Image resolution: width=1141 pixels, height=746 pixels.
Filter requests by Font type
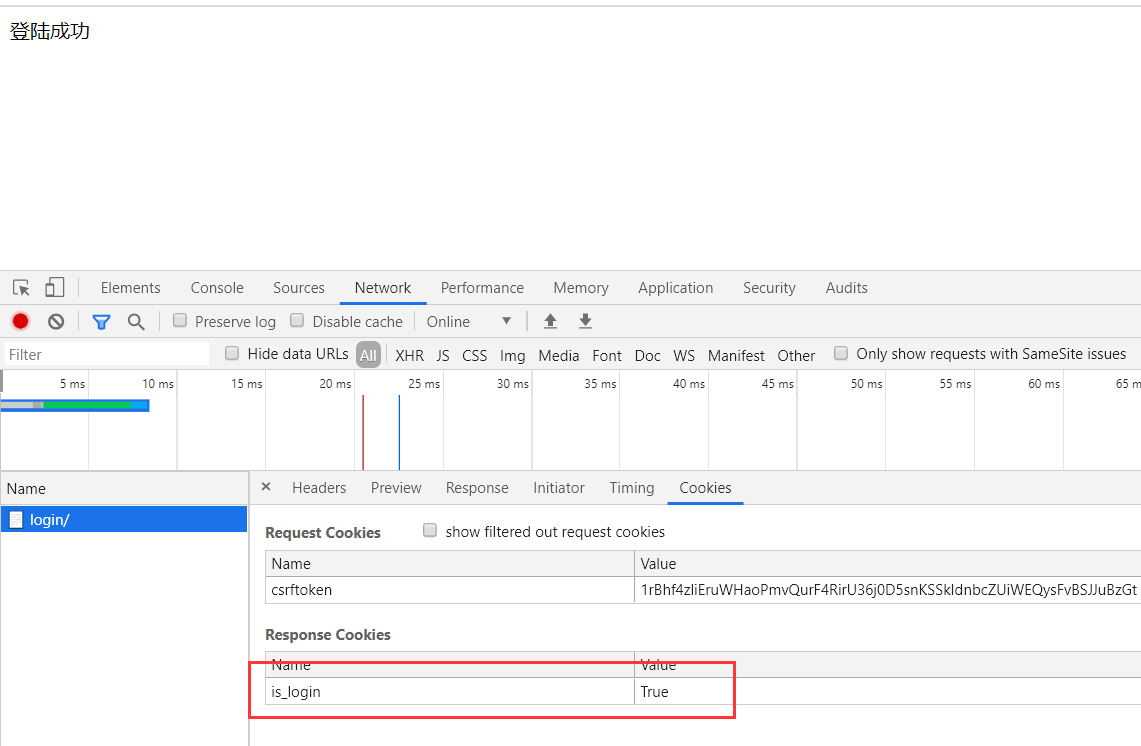pyautogui.click(x=607, y=355)
